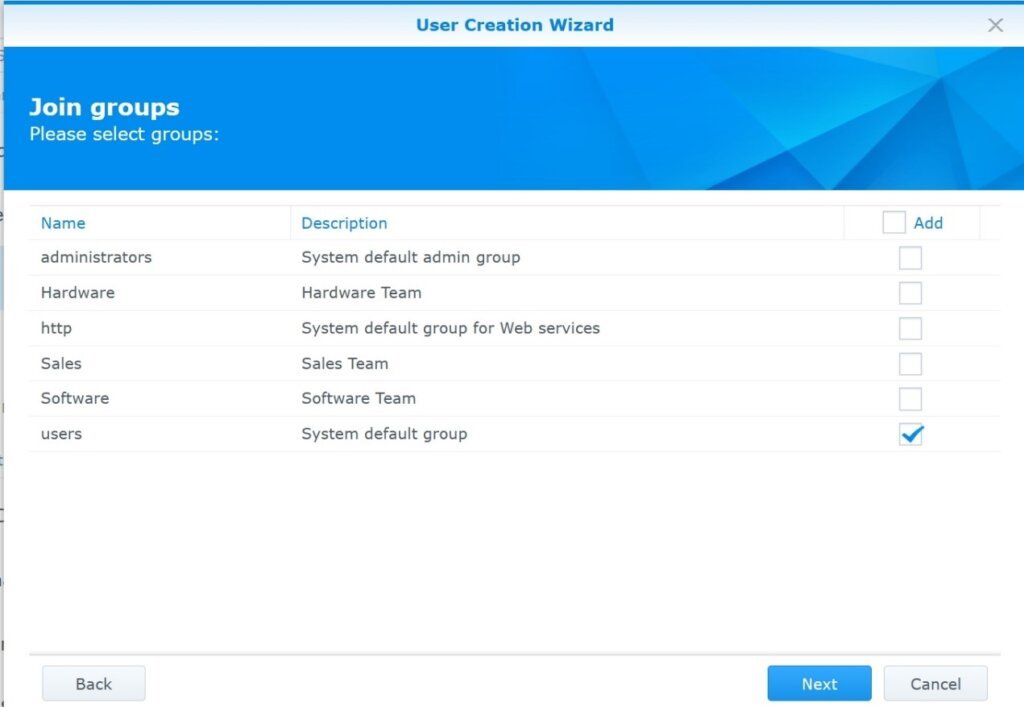Go to previous step with Back

point(94,684)
